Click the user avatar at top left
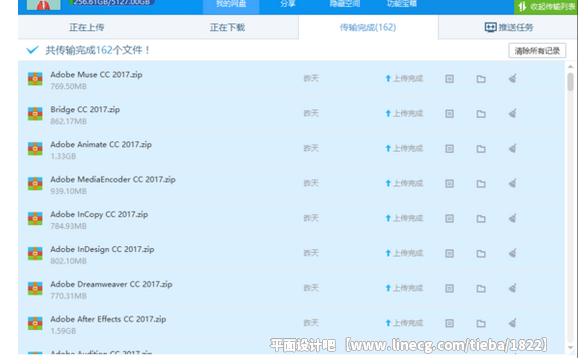 (44, 4)
